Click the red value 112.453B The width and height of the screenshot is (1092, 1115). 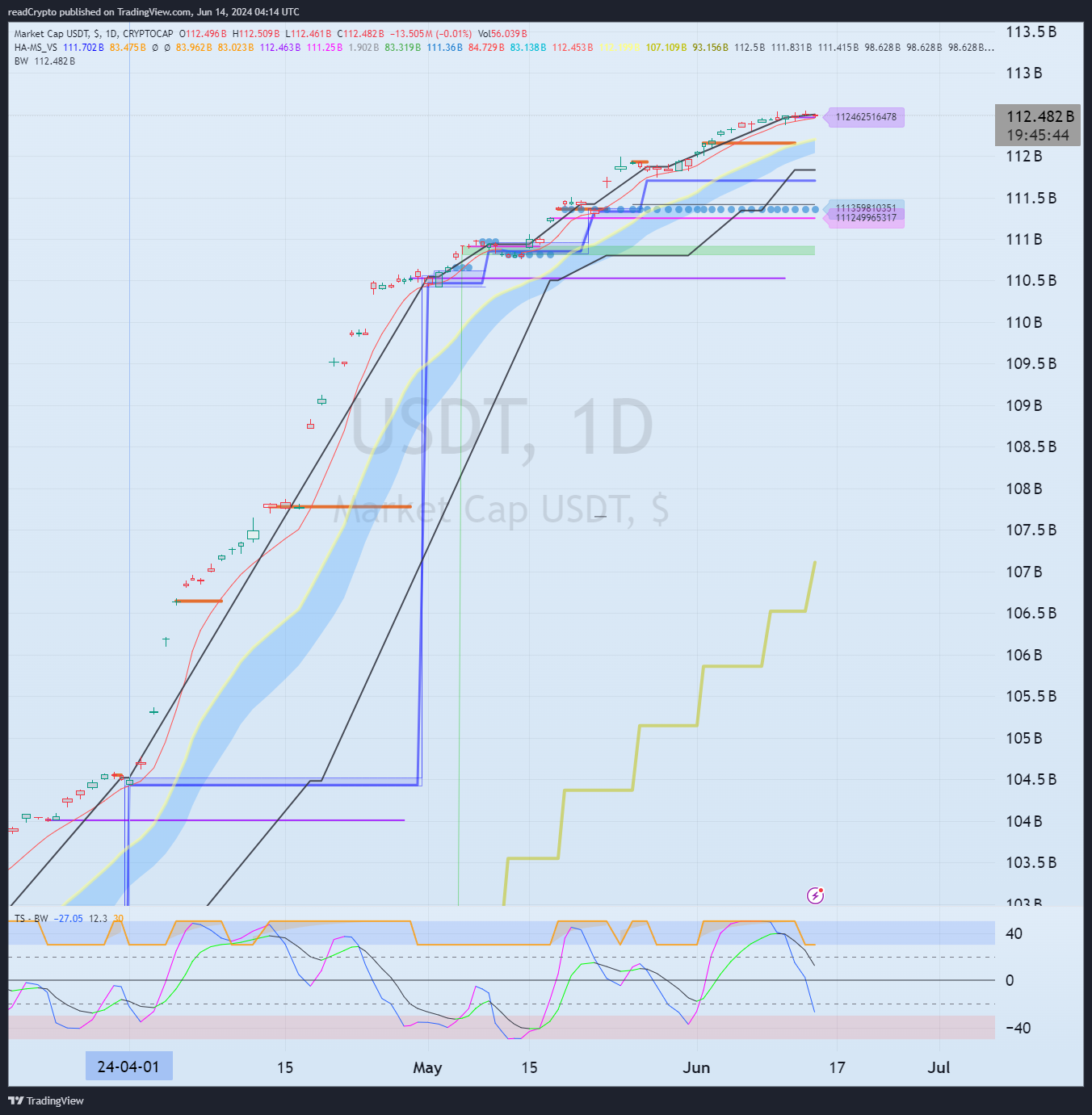(573, 48)
